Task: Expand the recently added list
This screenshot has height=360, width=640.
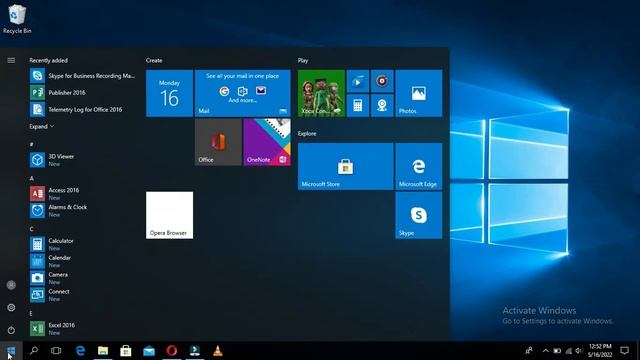Action: point(42,127)
